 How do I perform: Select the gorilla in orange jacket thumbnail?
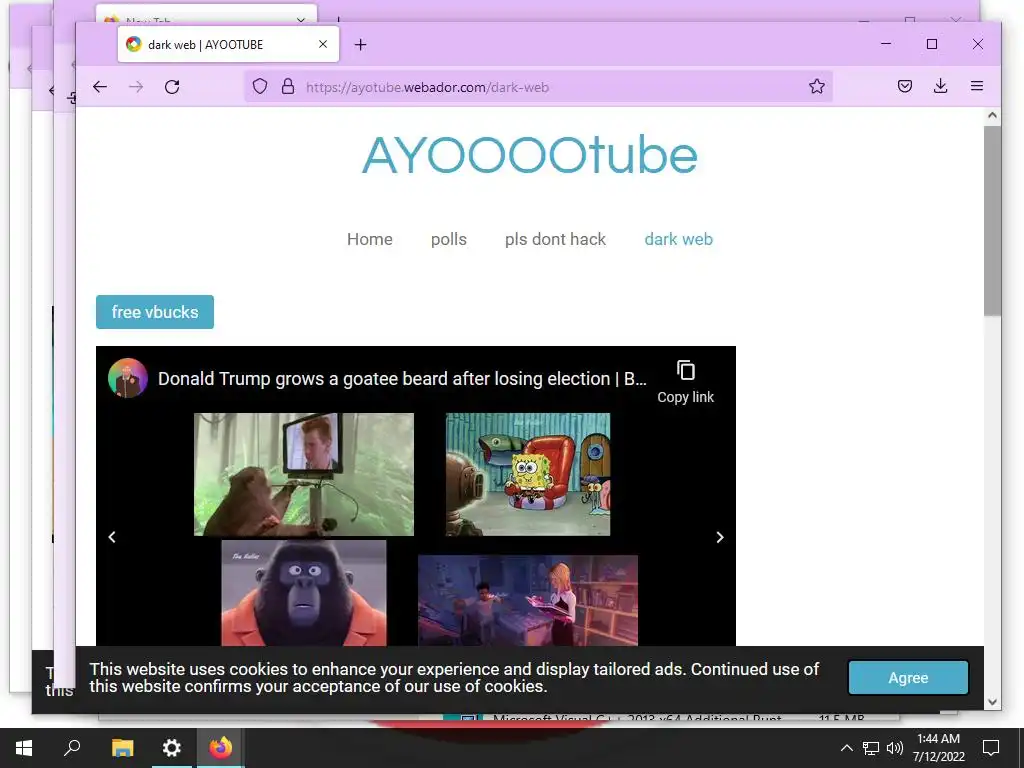point(304,593)
